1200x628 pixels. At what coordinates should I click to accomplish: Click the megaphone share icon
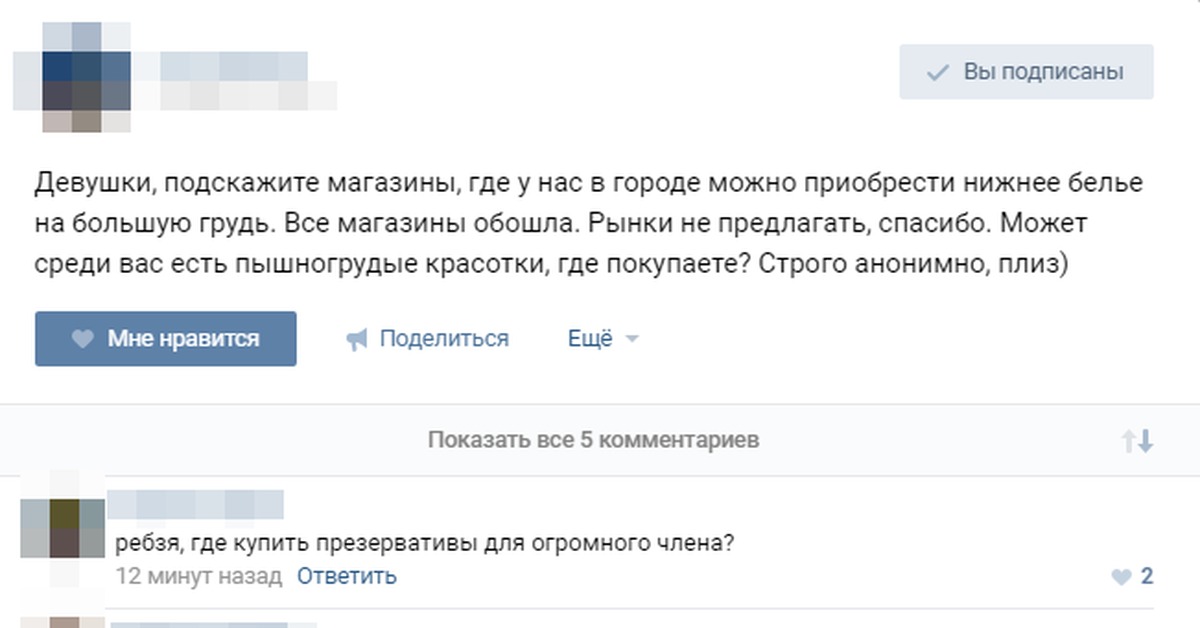(x=357, y=340)
